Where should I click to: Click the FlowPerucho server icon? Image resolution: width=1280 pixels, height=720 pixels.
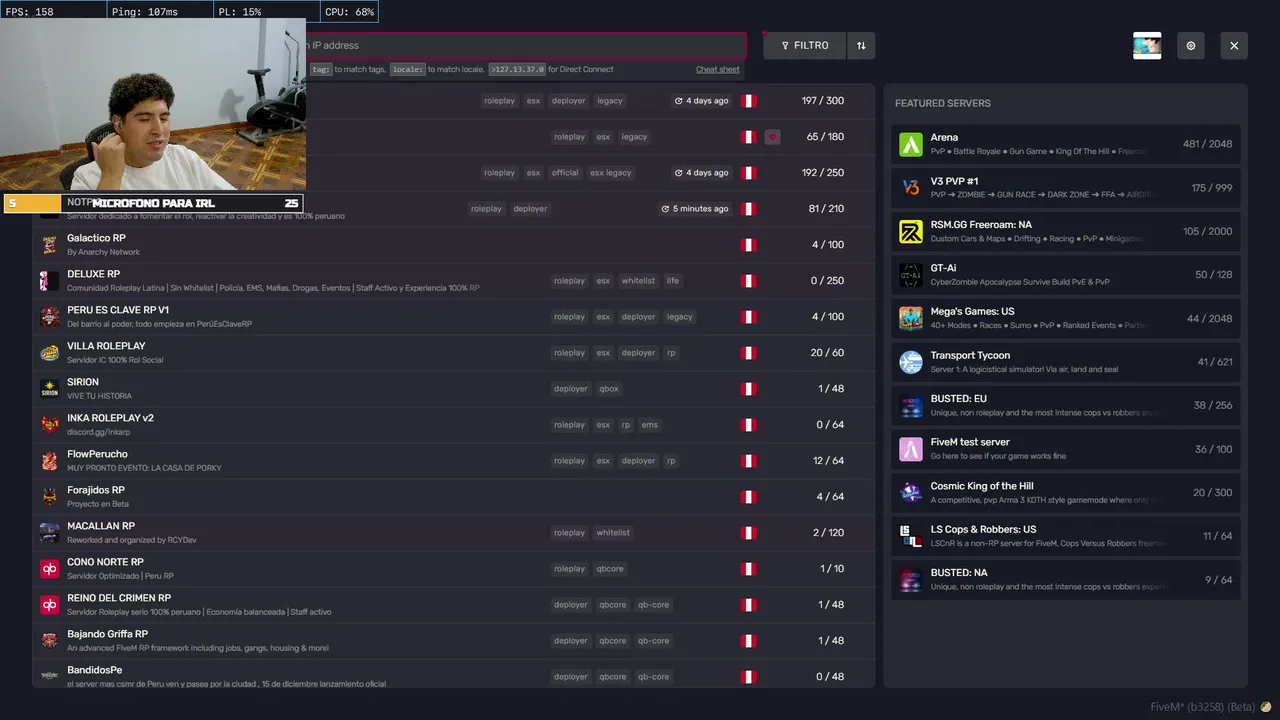click(50, 461)
